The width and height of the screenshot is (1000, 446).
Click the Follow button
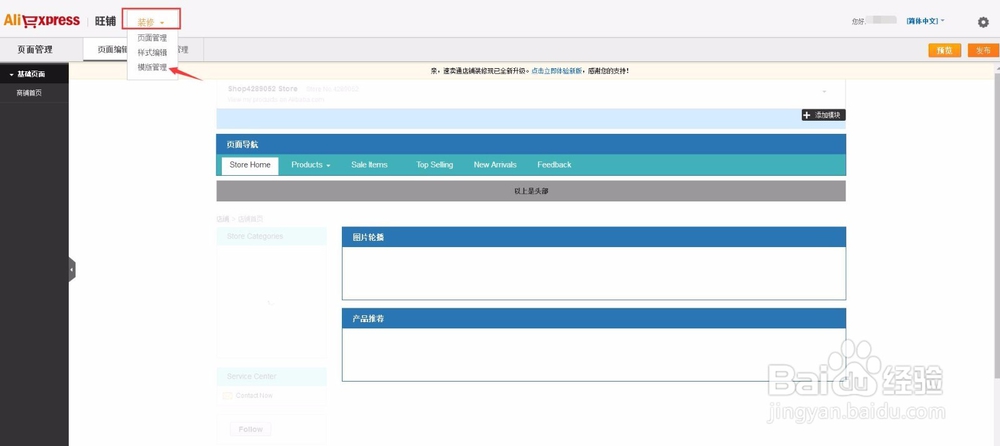[250, 429]
